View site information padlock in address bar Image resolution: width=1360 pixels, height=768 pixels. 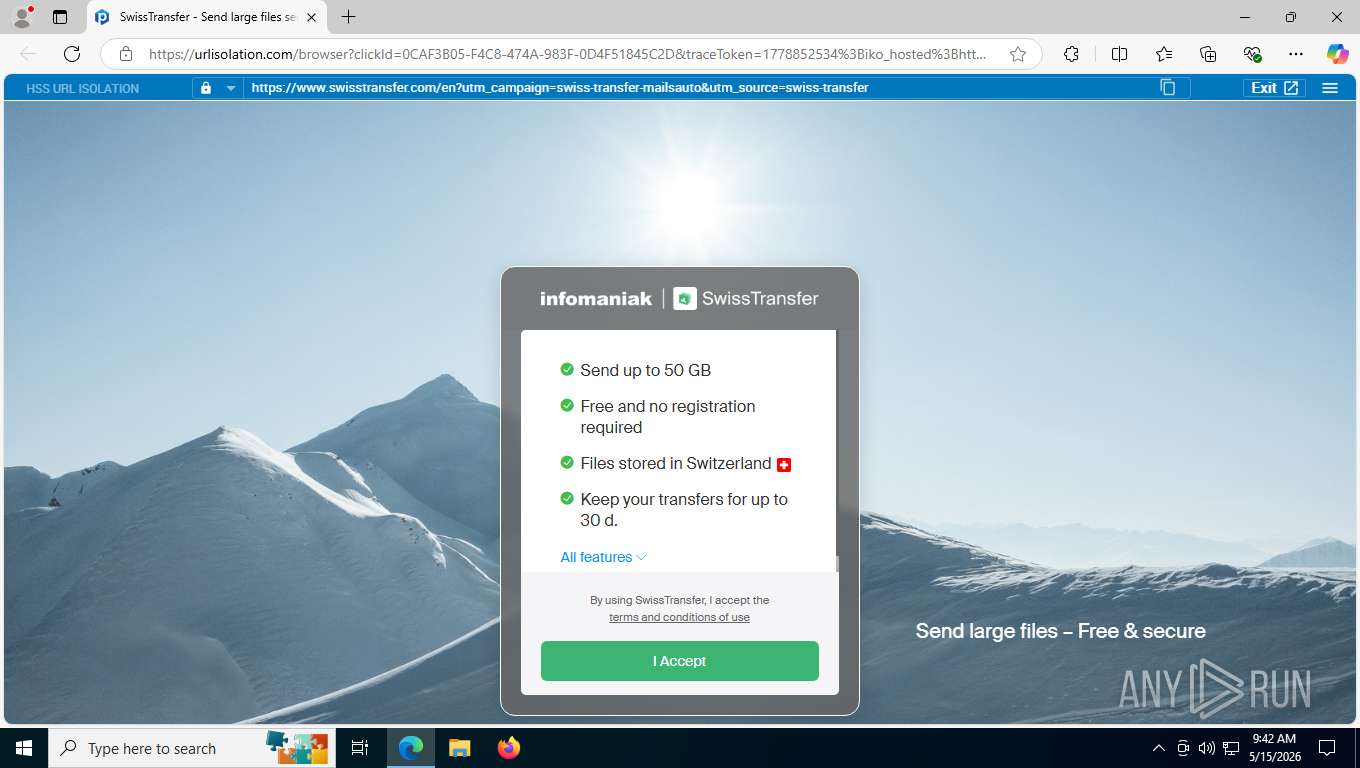[x=126, y=54]
